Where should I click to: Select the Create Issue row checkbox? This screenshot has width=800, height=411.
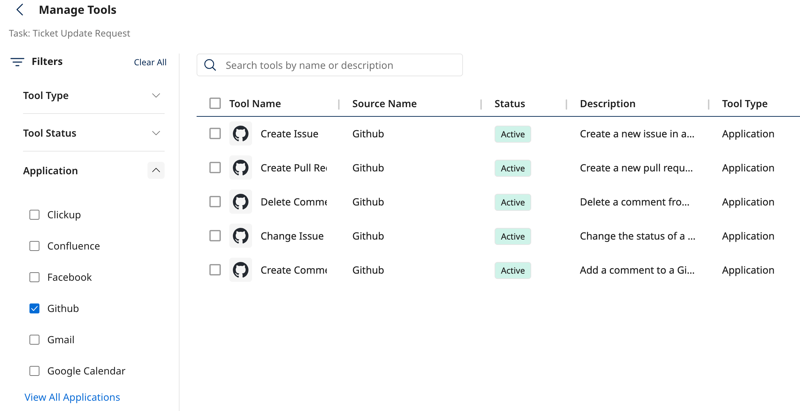pos(215,134)
